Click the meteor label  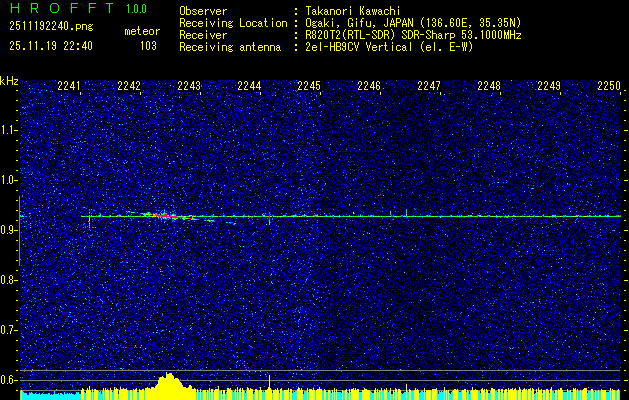pyautogui.click(x=142, y=31)
